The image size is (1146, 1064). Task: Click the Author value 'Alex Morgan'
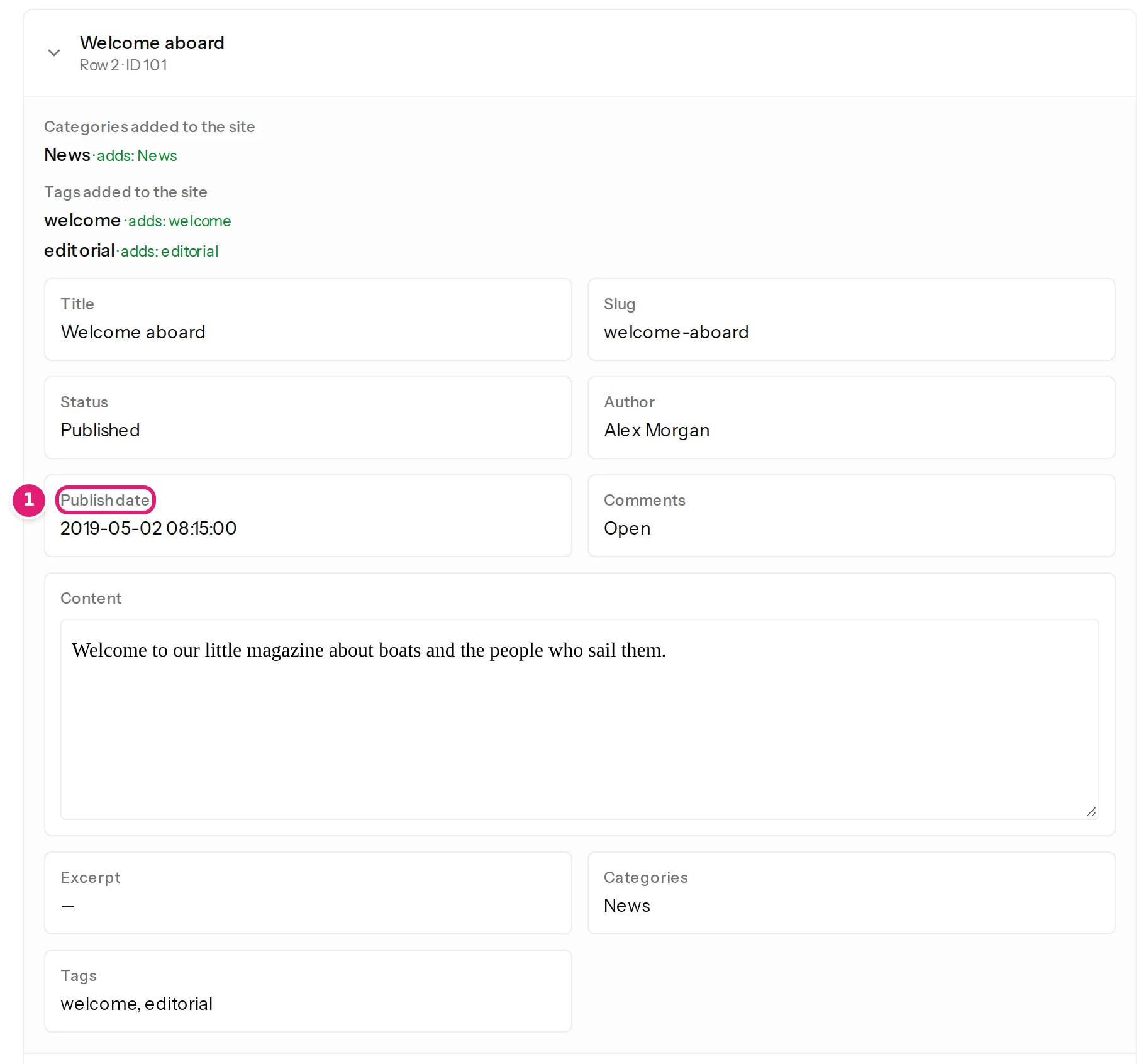(x=657, y=430)
